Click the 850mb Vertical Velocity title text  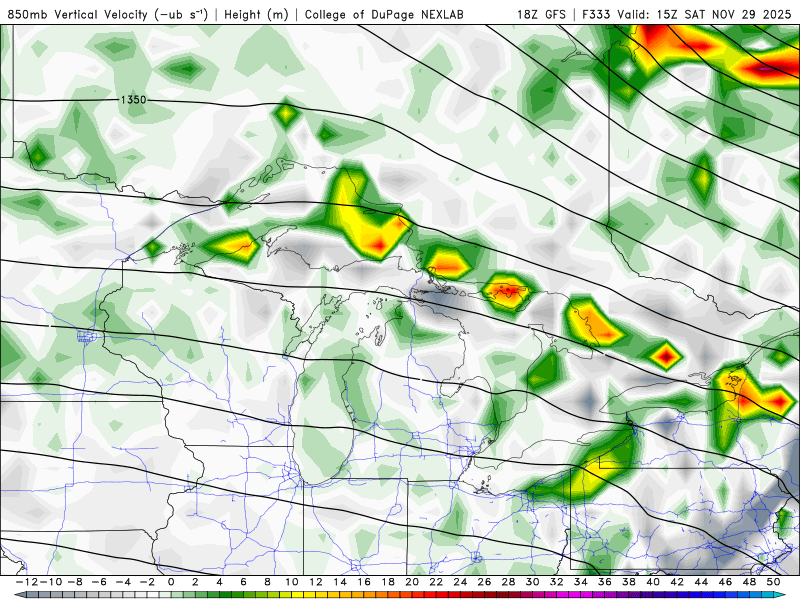[x=108, y=14]
